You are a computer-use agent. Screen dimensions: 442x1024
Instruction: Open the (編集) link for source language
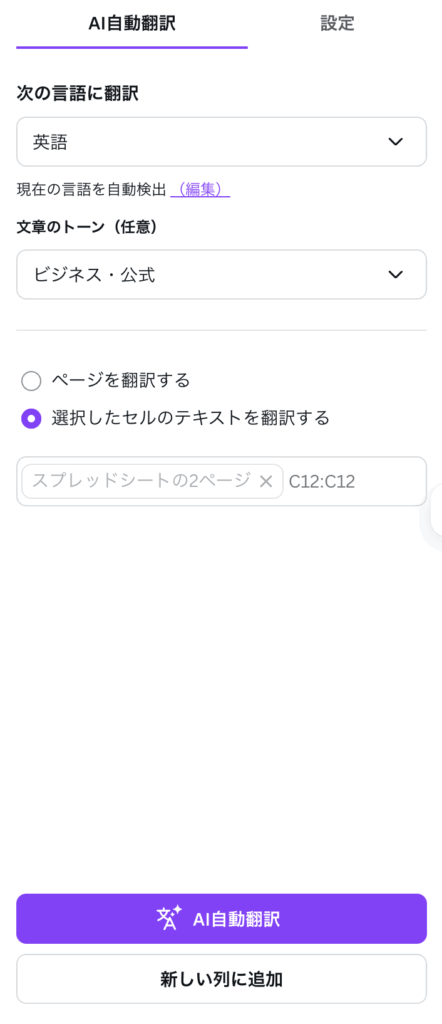[200, 189]
